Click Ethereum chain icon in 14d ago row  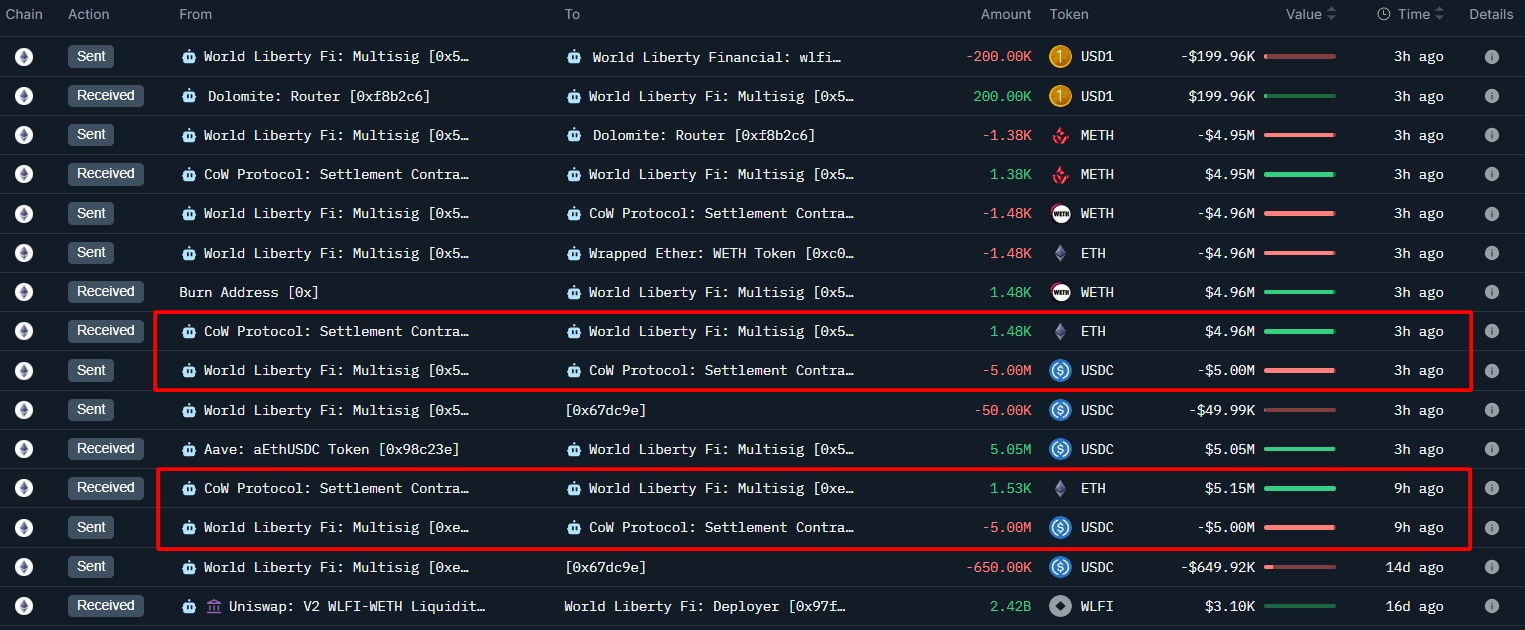[x=24, y=567]
